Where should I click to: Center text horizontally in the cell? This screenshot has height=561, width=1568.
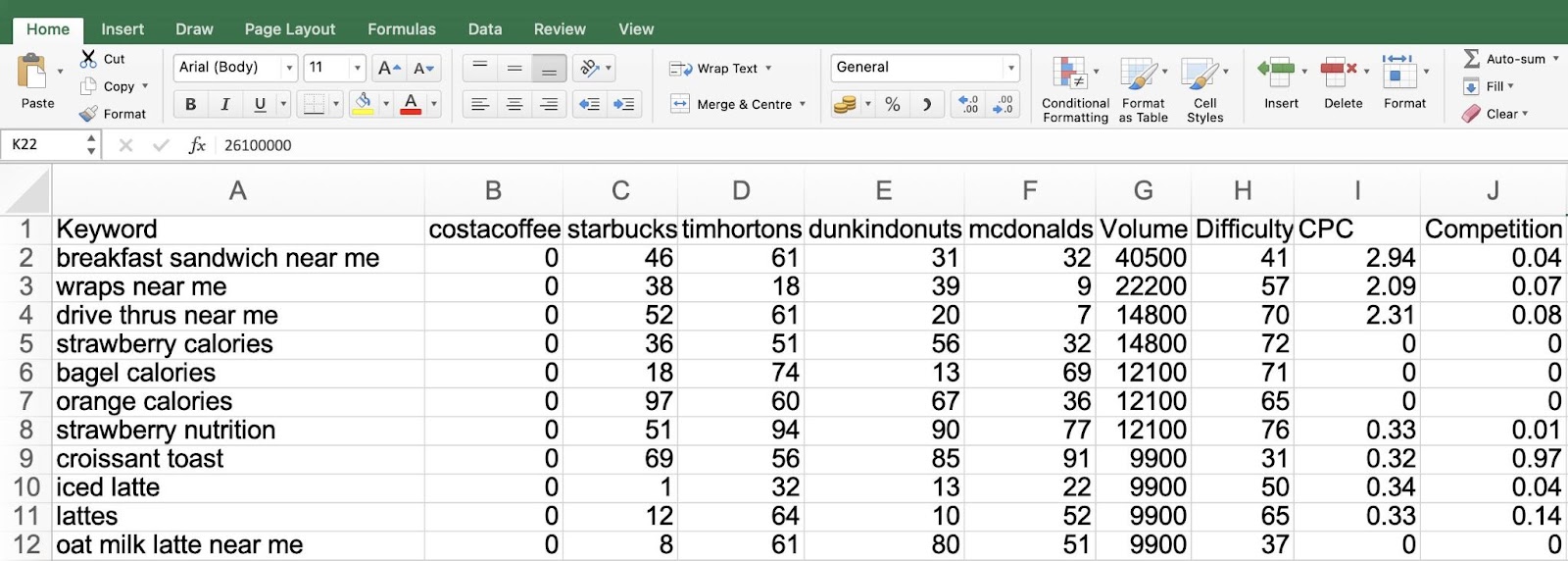[x=514, y=104]
